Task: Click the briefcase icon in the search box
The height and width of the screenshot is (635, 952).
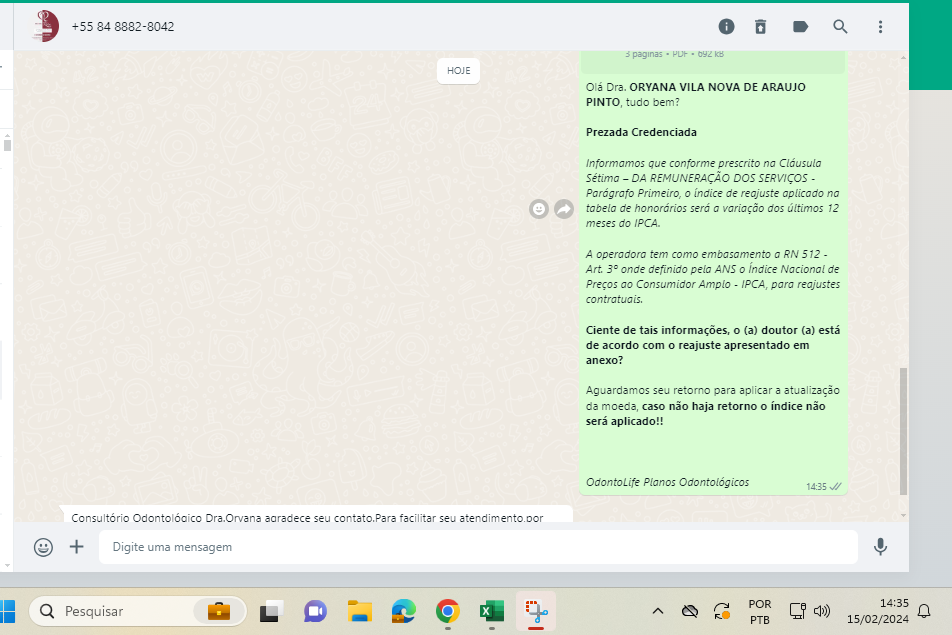Action: coord(219,611)
